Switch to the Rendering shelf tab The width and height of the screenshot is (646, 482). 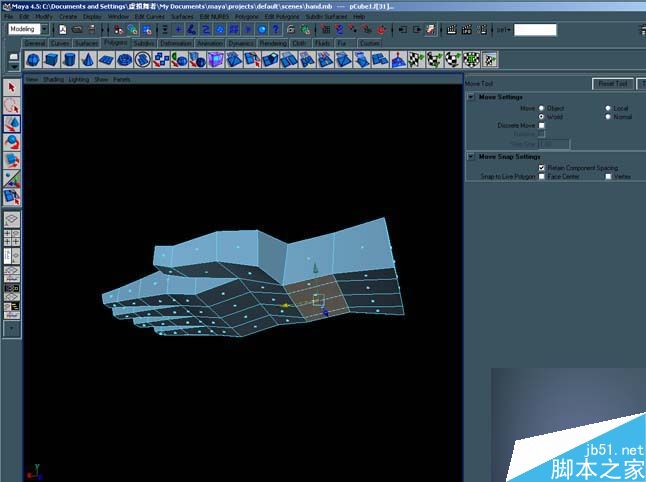click(x=273, y=43)
